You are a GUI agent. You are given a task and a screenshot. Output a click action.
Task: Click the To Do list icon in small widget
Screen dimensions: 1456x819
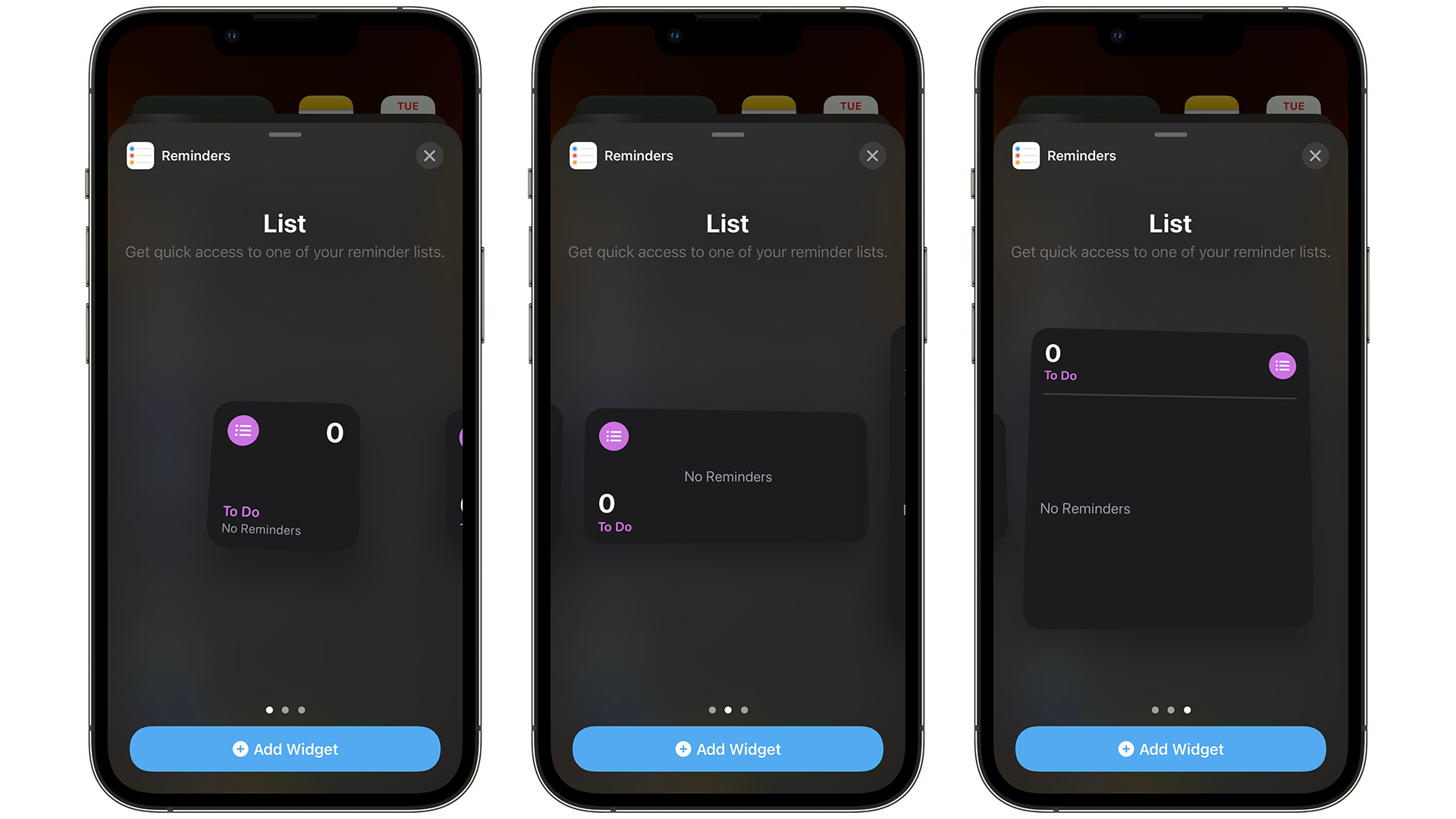(243, 430)
